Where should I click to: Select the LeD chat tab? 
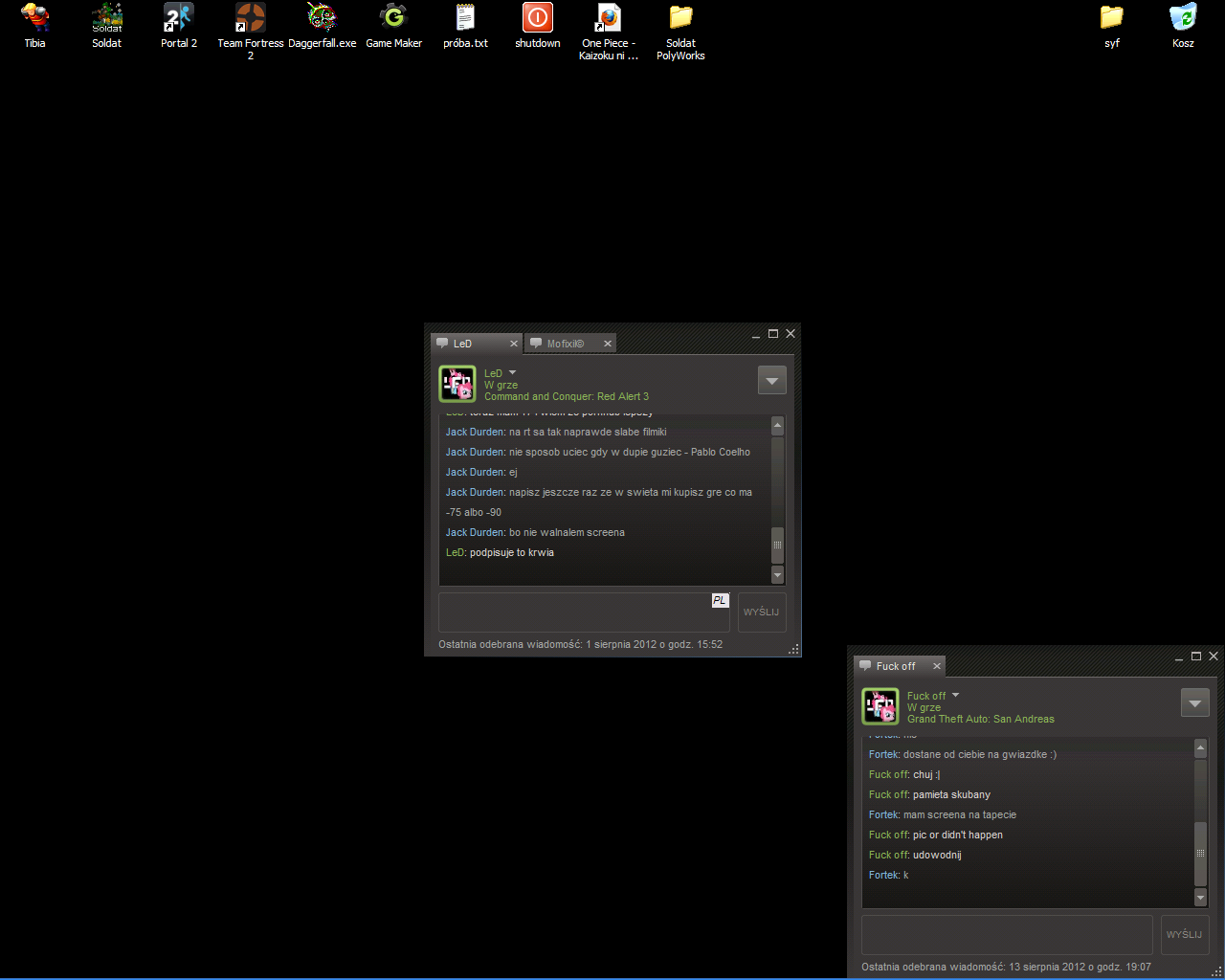(x=469, y=344)
